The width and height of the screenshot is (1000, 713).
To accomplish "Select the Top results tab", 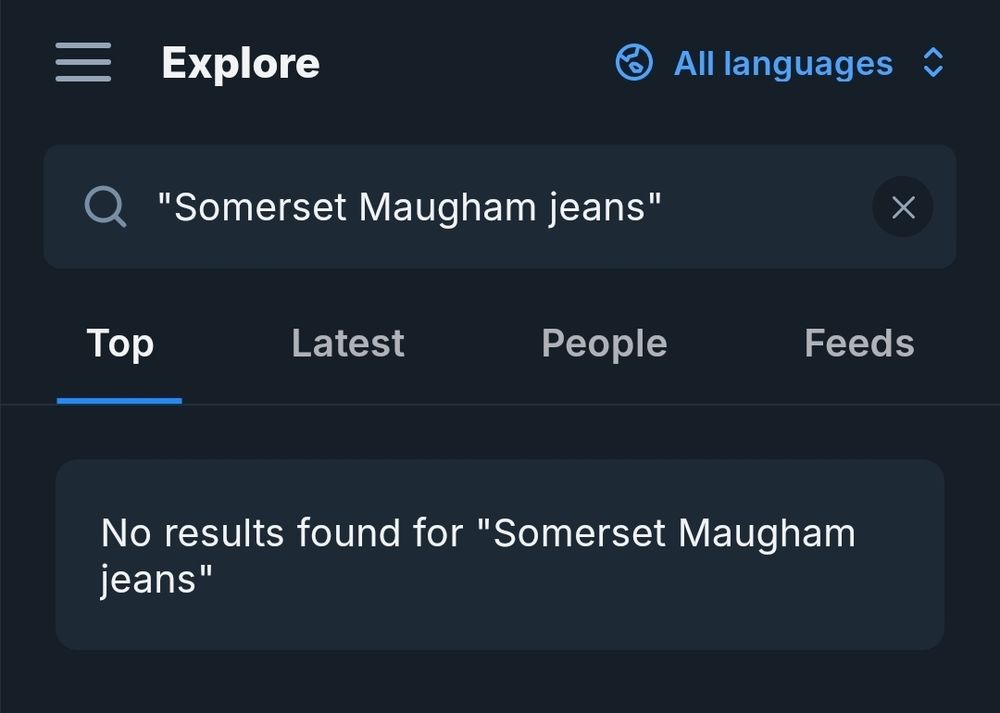I will point(120,343).
